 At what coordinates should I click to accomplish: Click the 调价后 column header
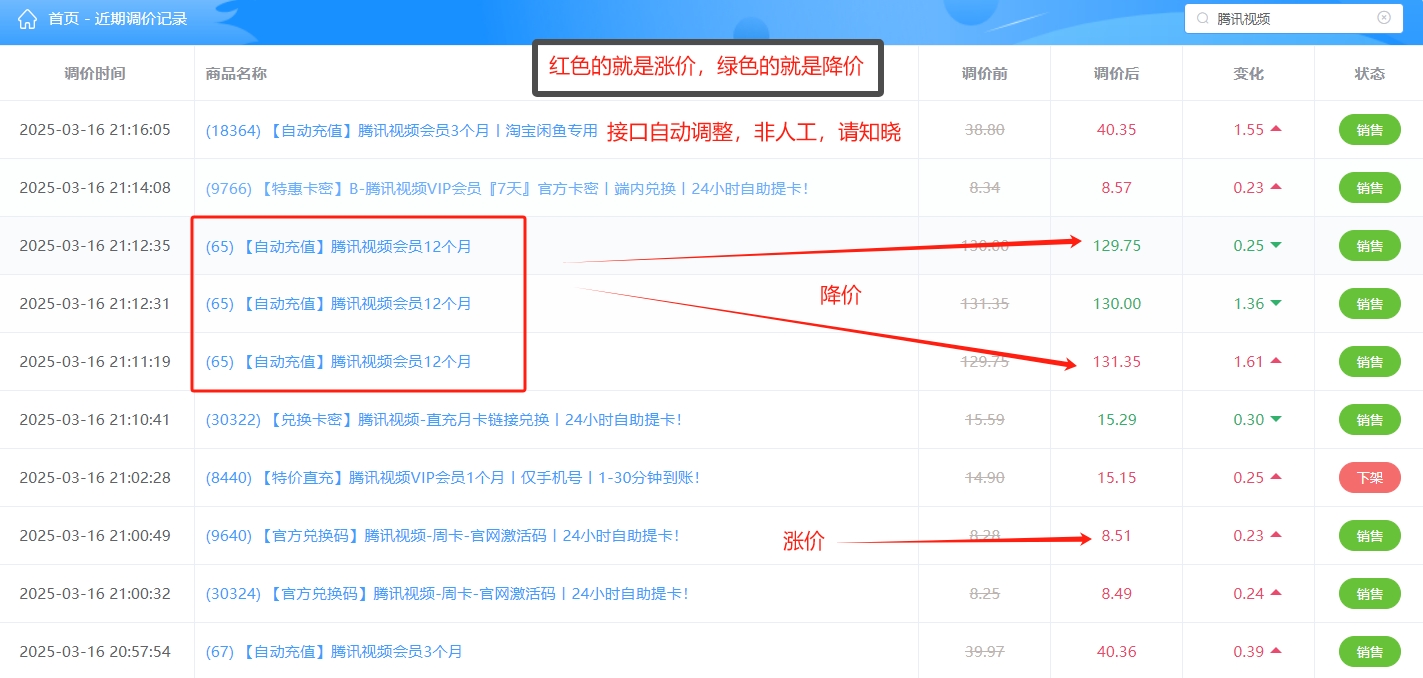coord(1116,74)
